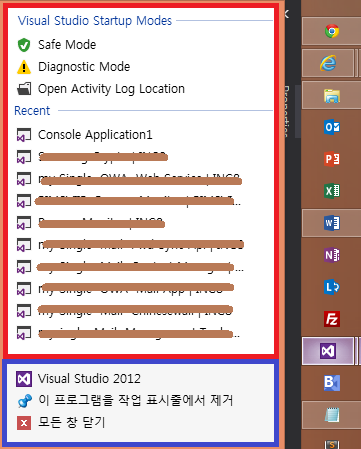Open OneNote from the taskbar
This screenshot has height=449, width=361.
(x=332, y=255)
